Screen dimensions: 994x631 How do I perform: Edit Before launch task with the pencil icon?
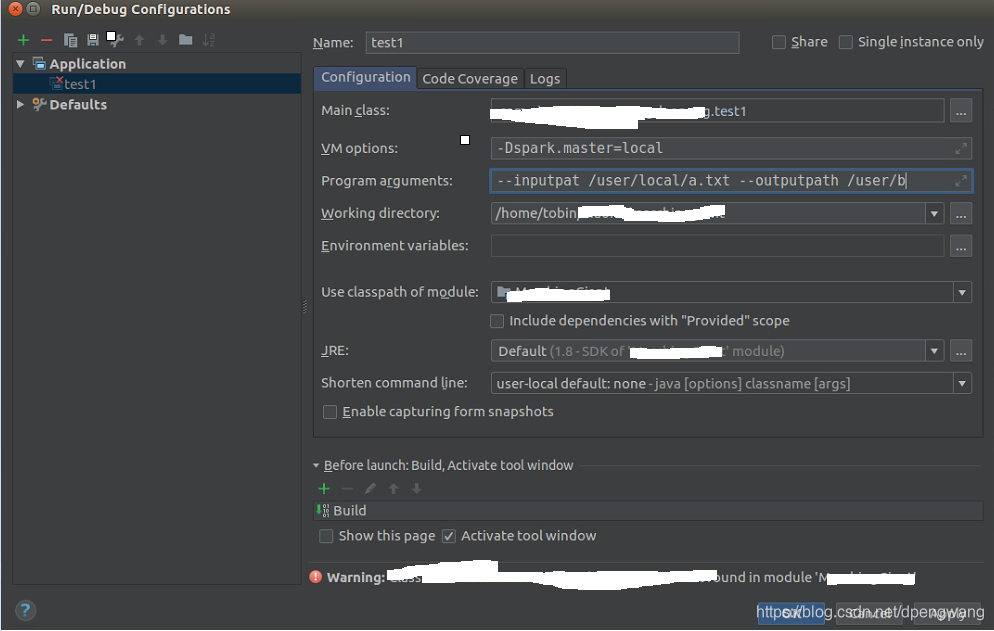[370, 488]
